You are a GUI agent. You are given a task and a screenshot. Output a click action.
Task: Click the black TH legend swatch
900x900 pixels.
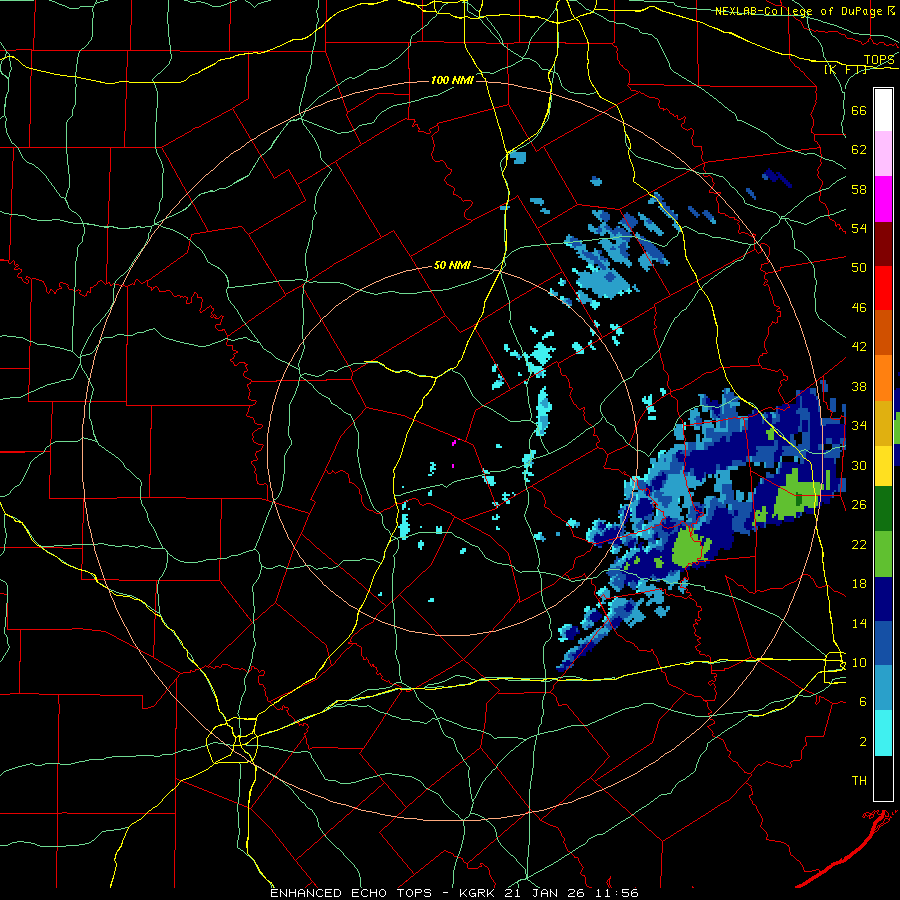click(x=883, y=778)
